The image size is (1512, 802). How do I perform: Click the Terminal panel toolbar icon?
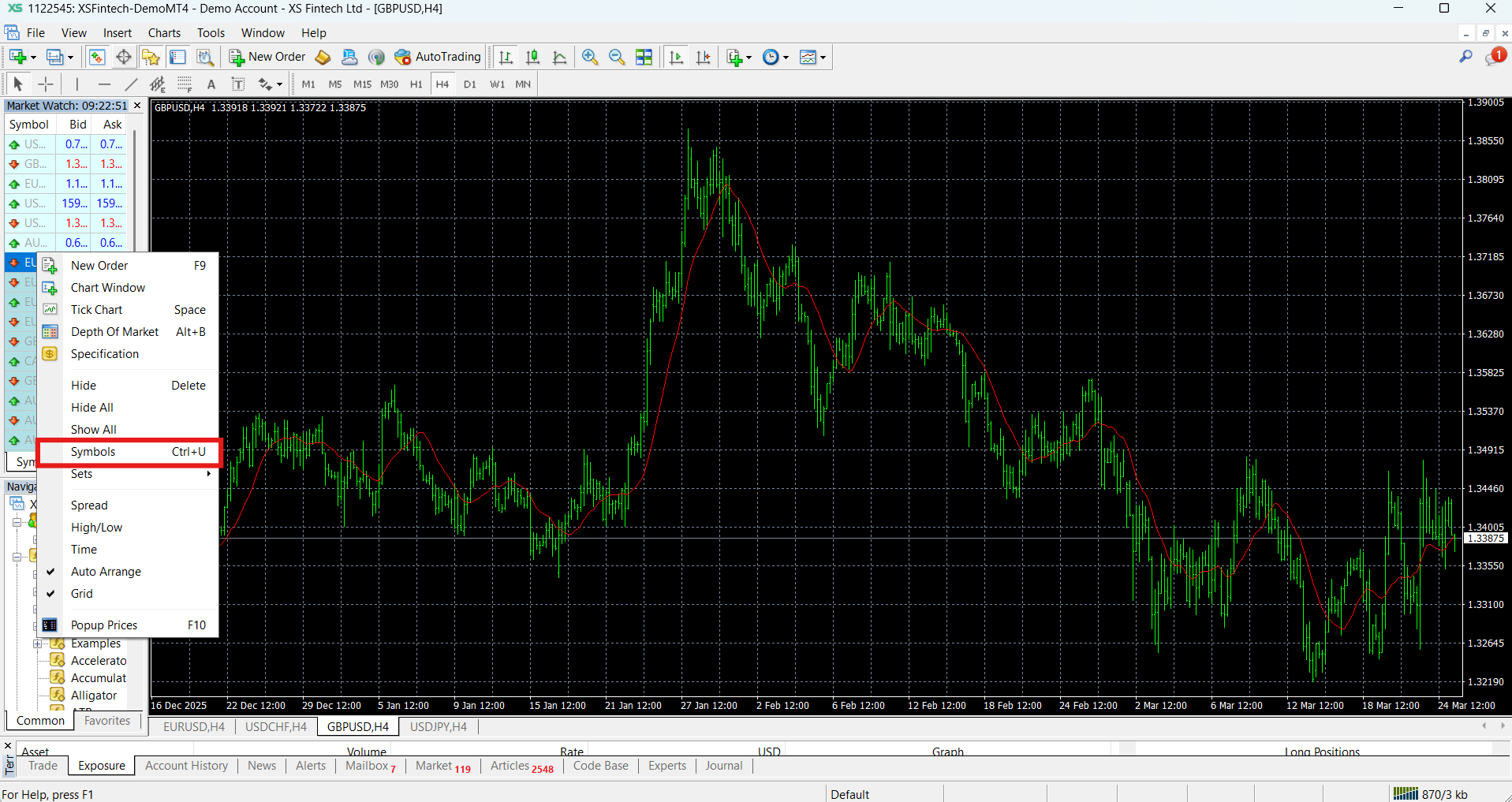coord(177,57)
